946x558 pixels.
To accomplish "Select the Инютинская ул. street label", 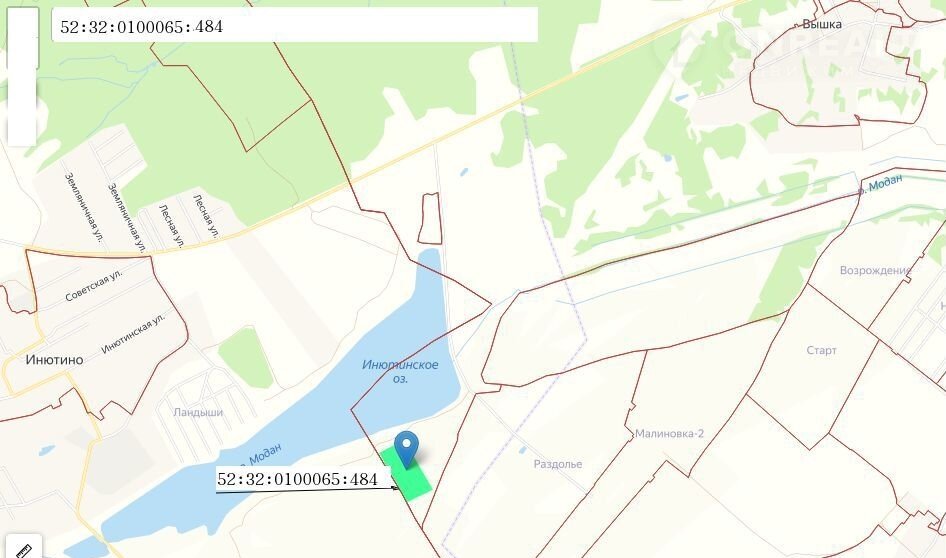I will coord(133,333).
